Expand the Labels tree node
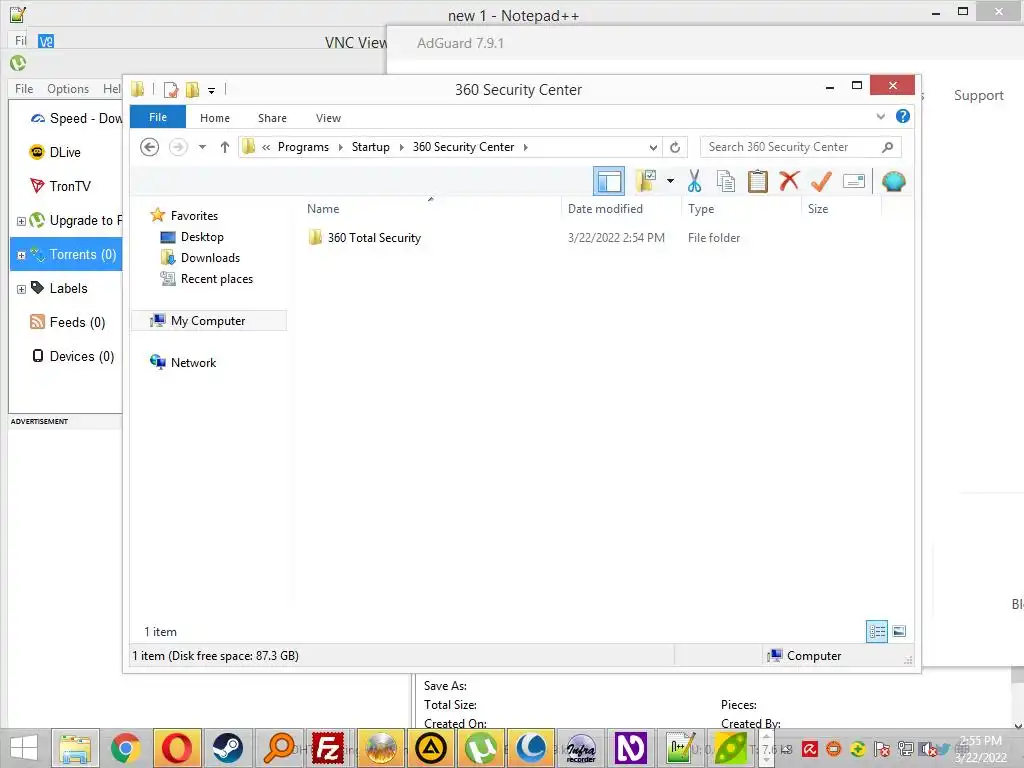1024x768 pixels. (21, 289)
